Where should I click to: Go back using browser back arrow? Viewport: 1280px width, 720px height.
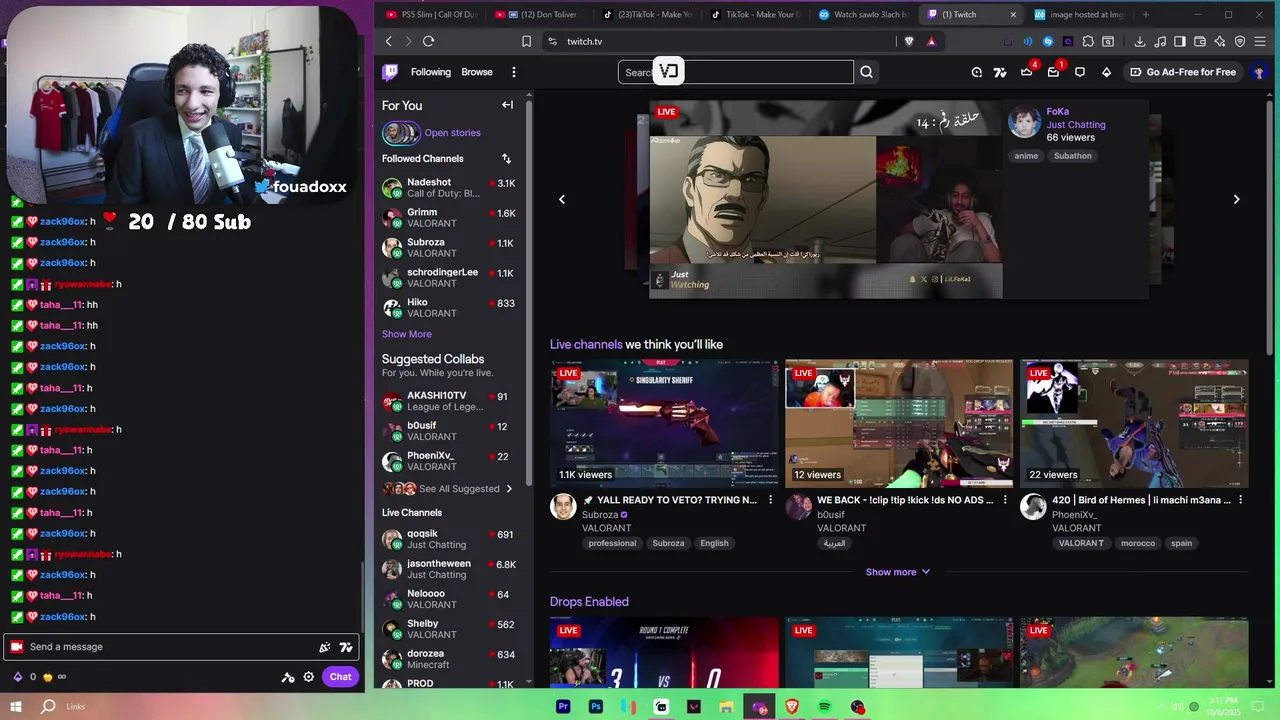tap(389, 41)
